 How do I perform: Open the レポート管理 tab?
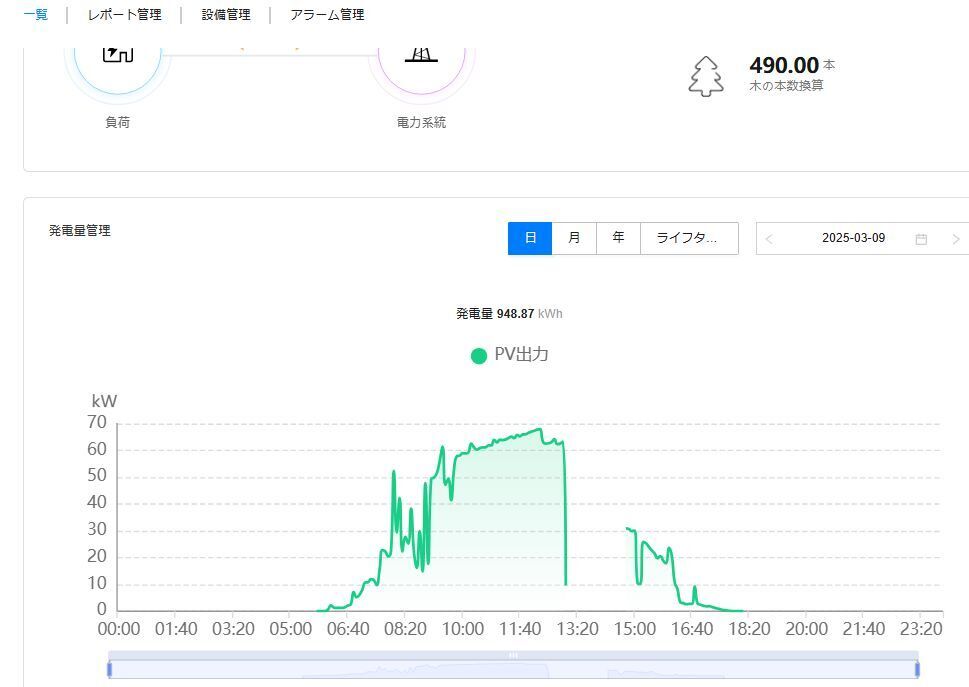124,15
